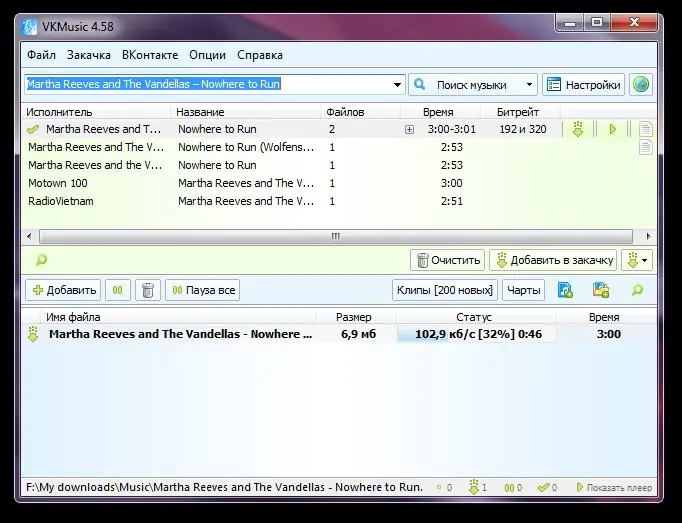
Task: Click the trash delete download icon
Action: coord(148,290)
